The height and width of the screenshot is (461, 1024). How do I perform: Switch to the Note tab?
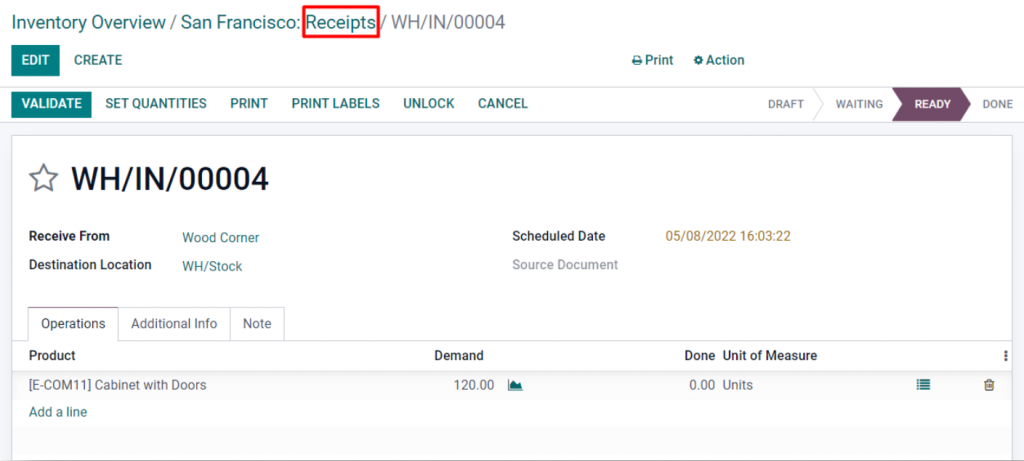pyautogui.click(x=257, y=324)
